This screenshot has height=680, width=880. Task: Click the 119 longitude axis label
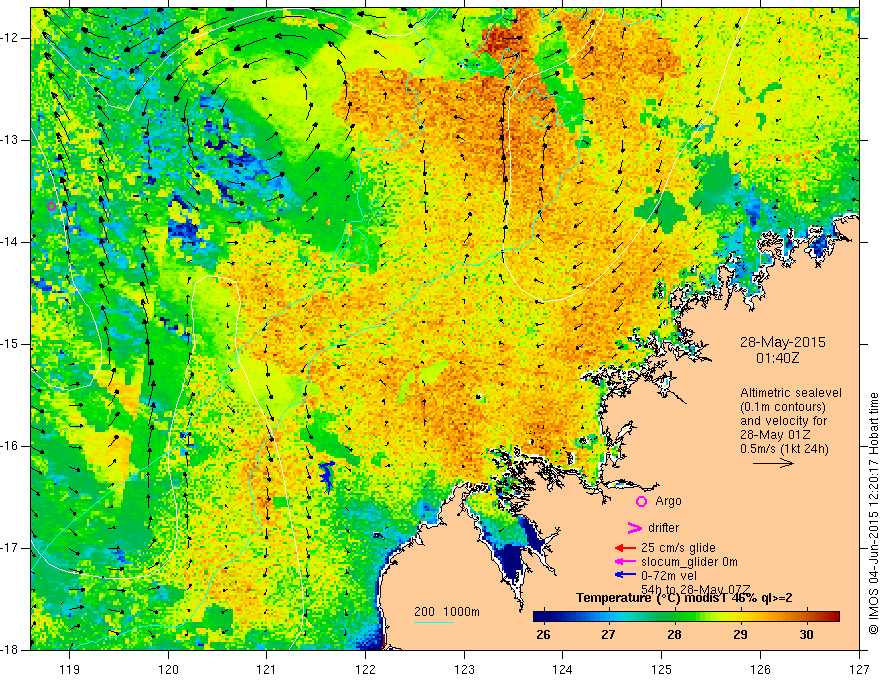70,669
